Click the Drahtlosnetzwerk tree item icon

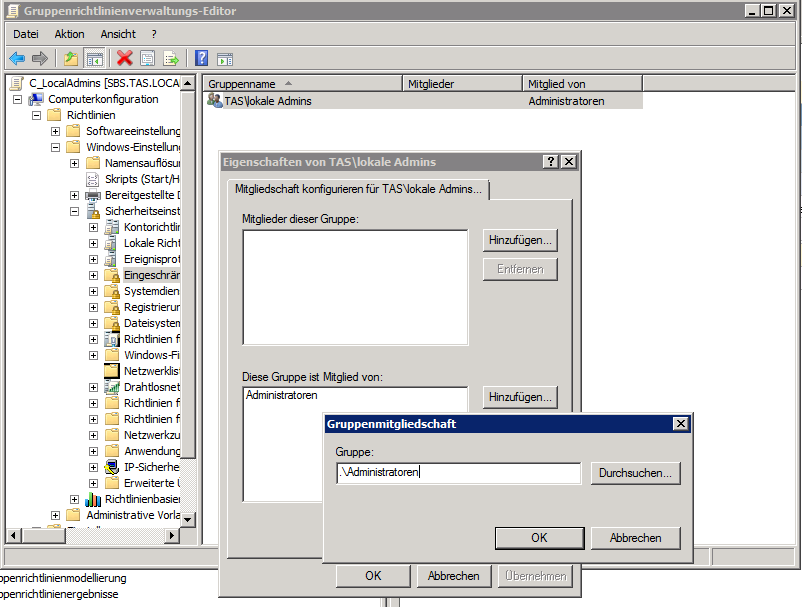click(x=112, y=387)
